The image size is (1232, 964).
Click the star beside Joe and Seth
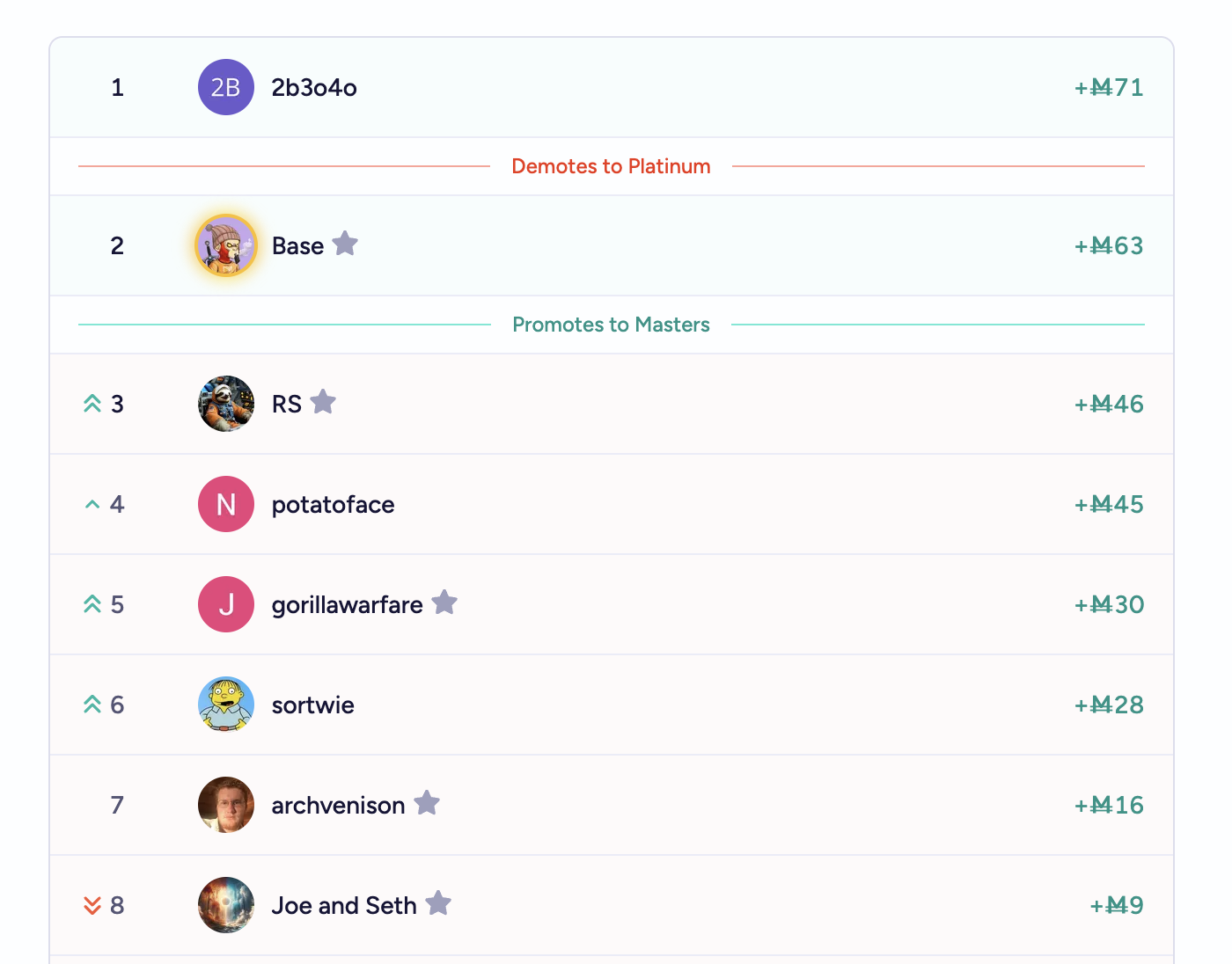pyautogui.click(x=438, y=903)
